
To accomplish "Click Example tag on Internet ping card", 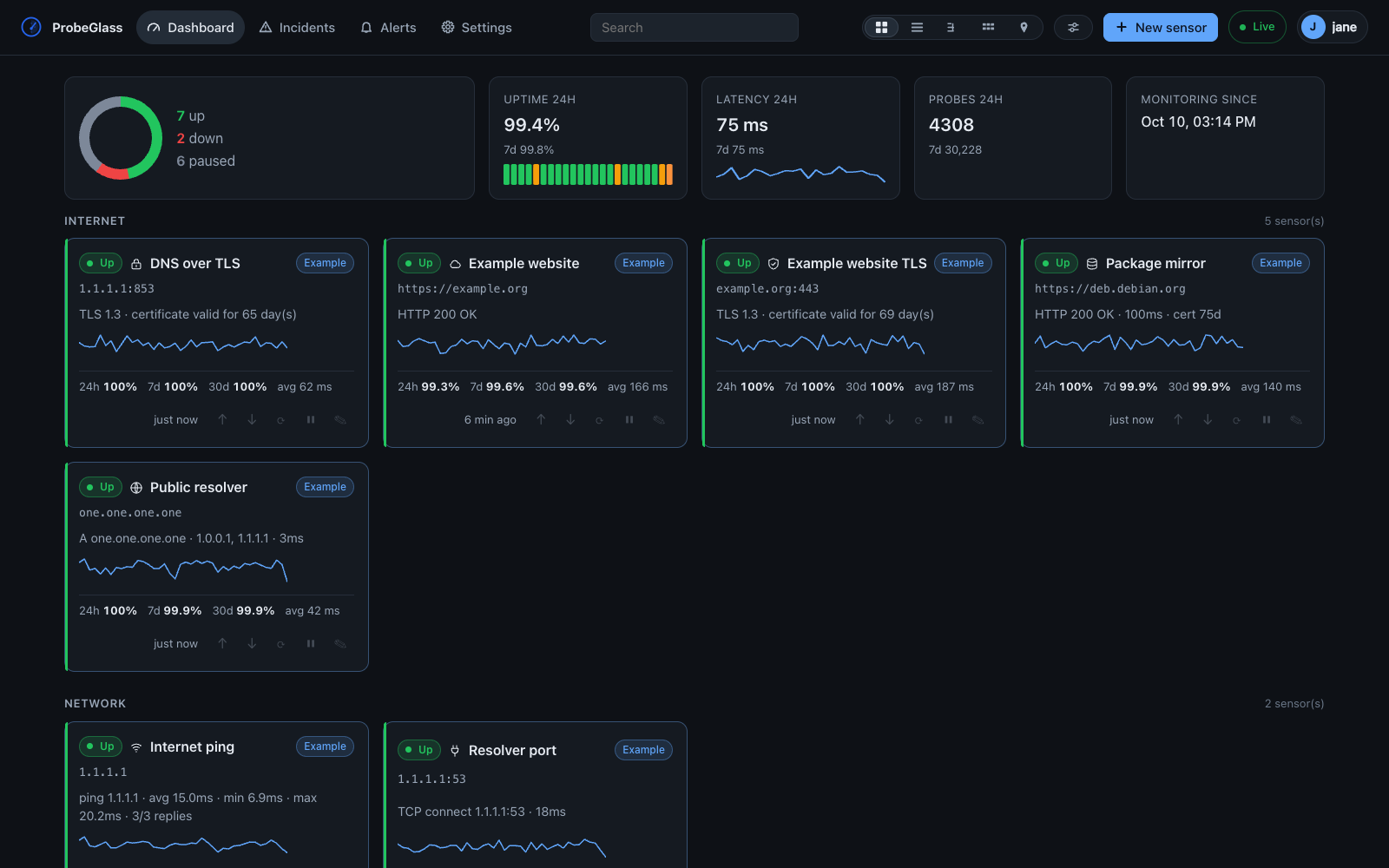I will click(325, 746).
